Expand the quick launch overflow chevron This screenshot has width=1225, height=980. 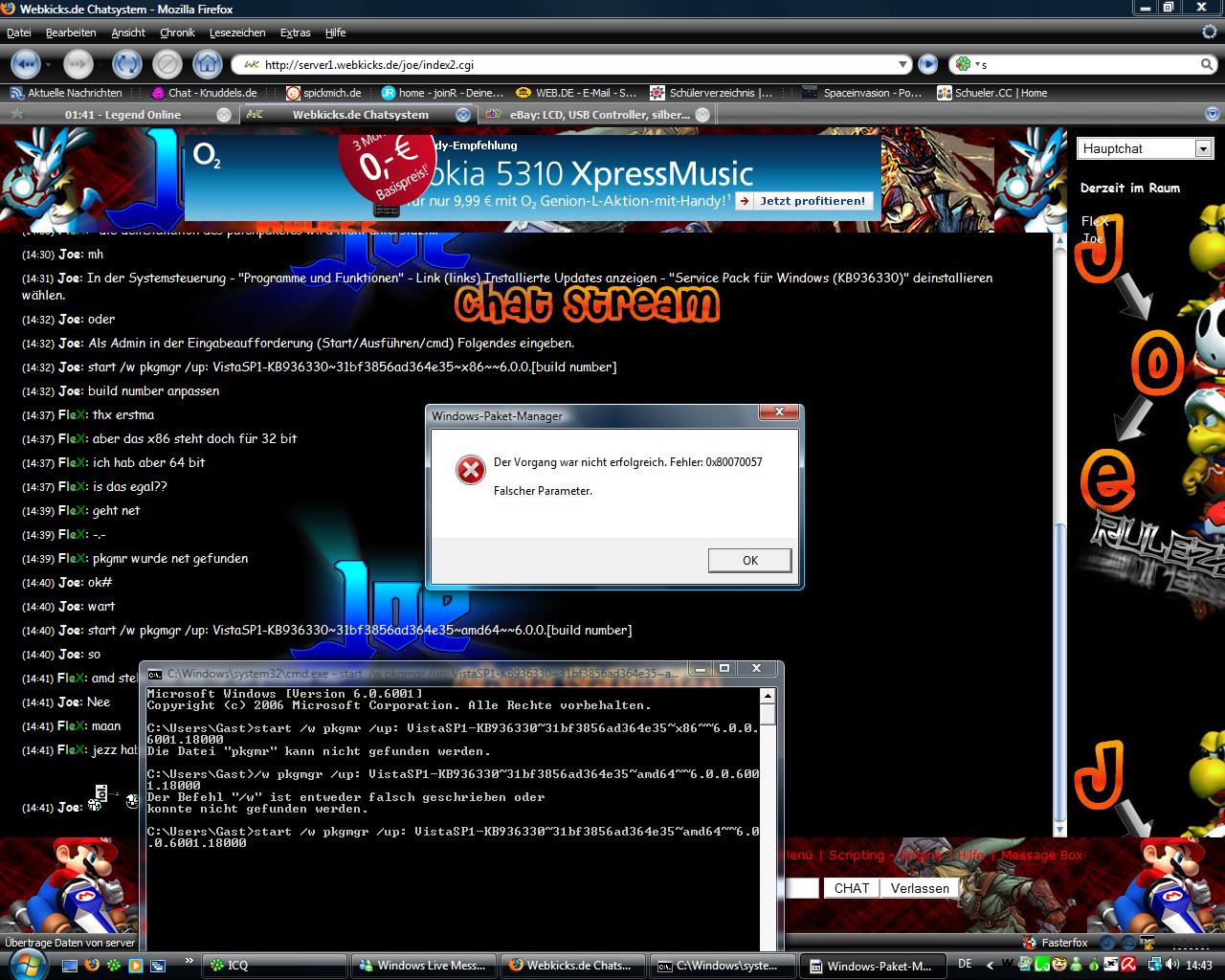click(189, 960)
